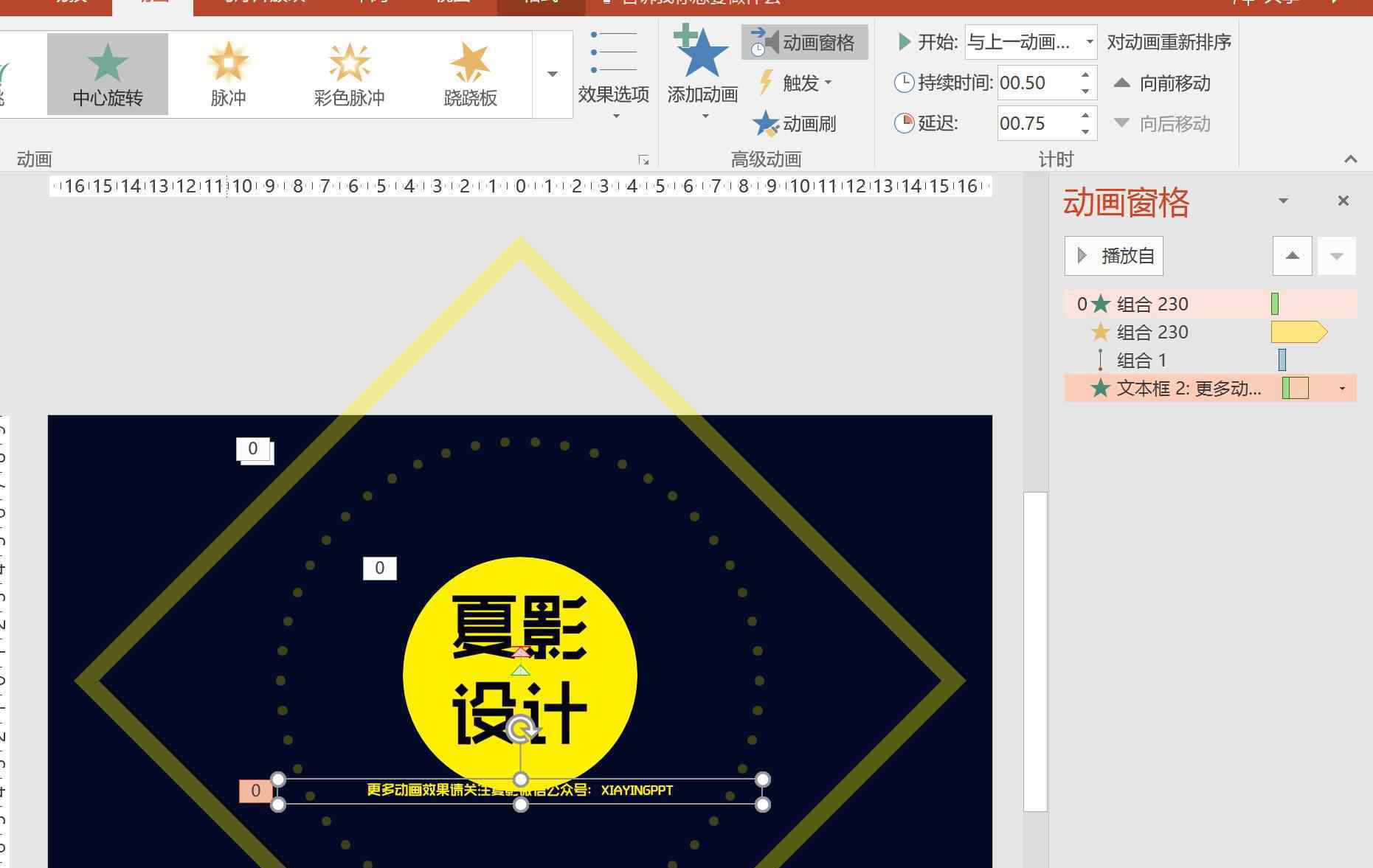This screenshot has height=868, width=1373.
Task: Click the green timeline bar of first 组合 230
Action: 1275,304
